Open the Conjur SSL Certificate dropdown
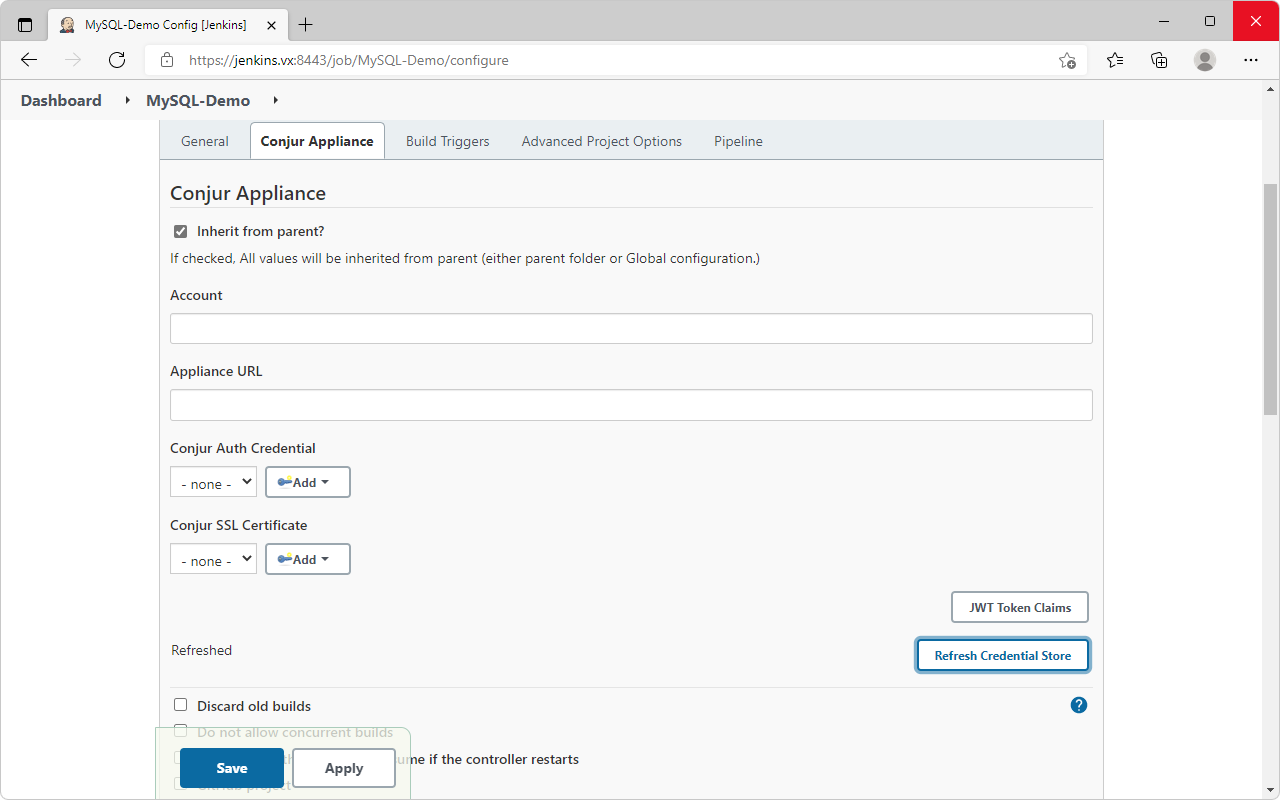The width and height of the screenshot is (1280, 800). point(213,559)
